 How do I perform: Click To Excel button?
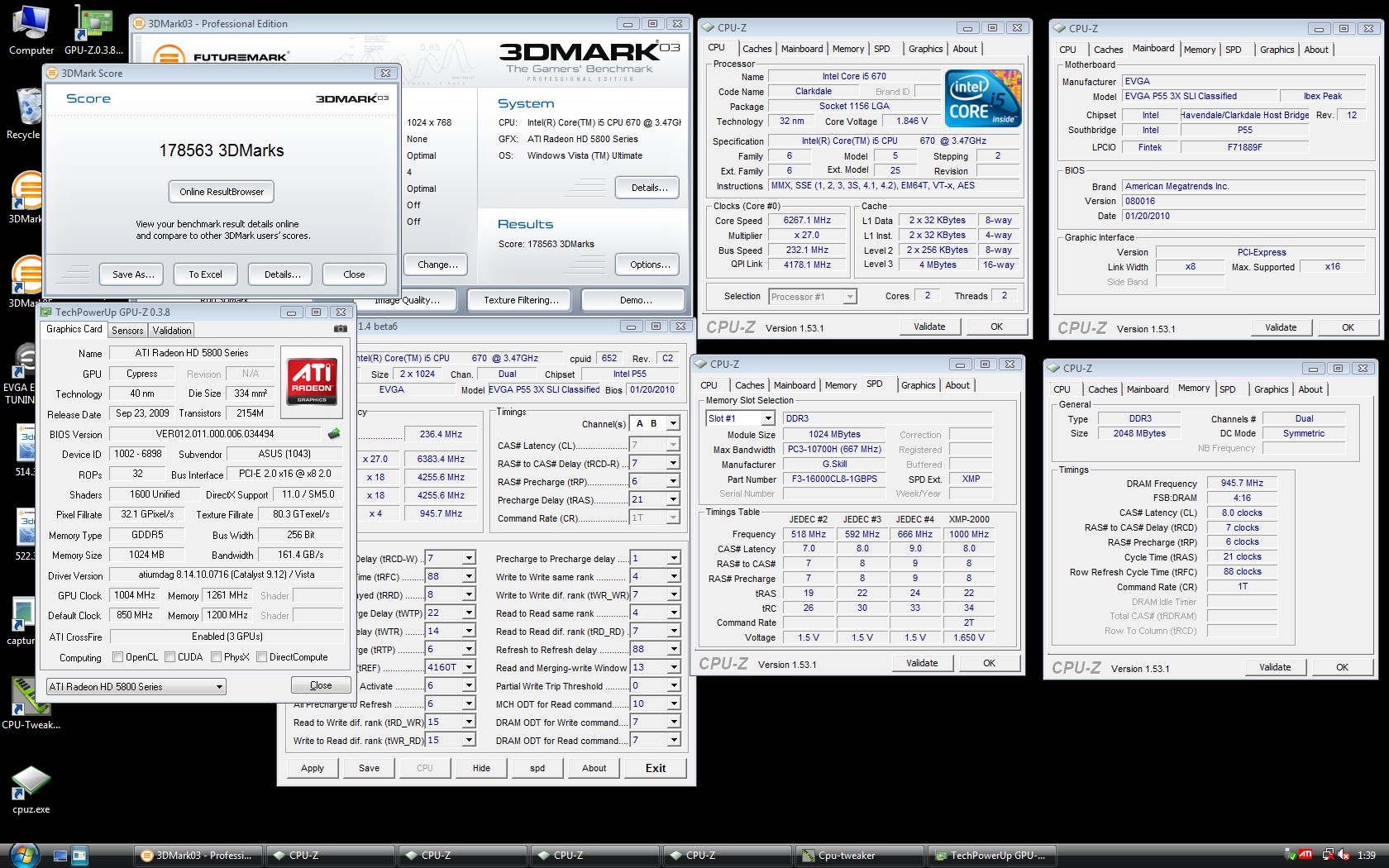[x=205, y=274]
